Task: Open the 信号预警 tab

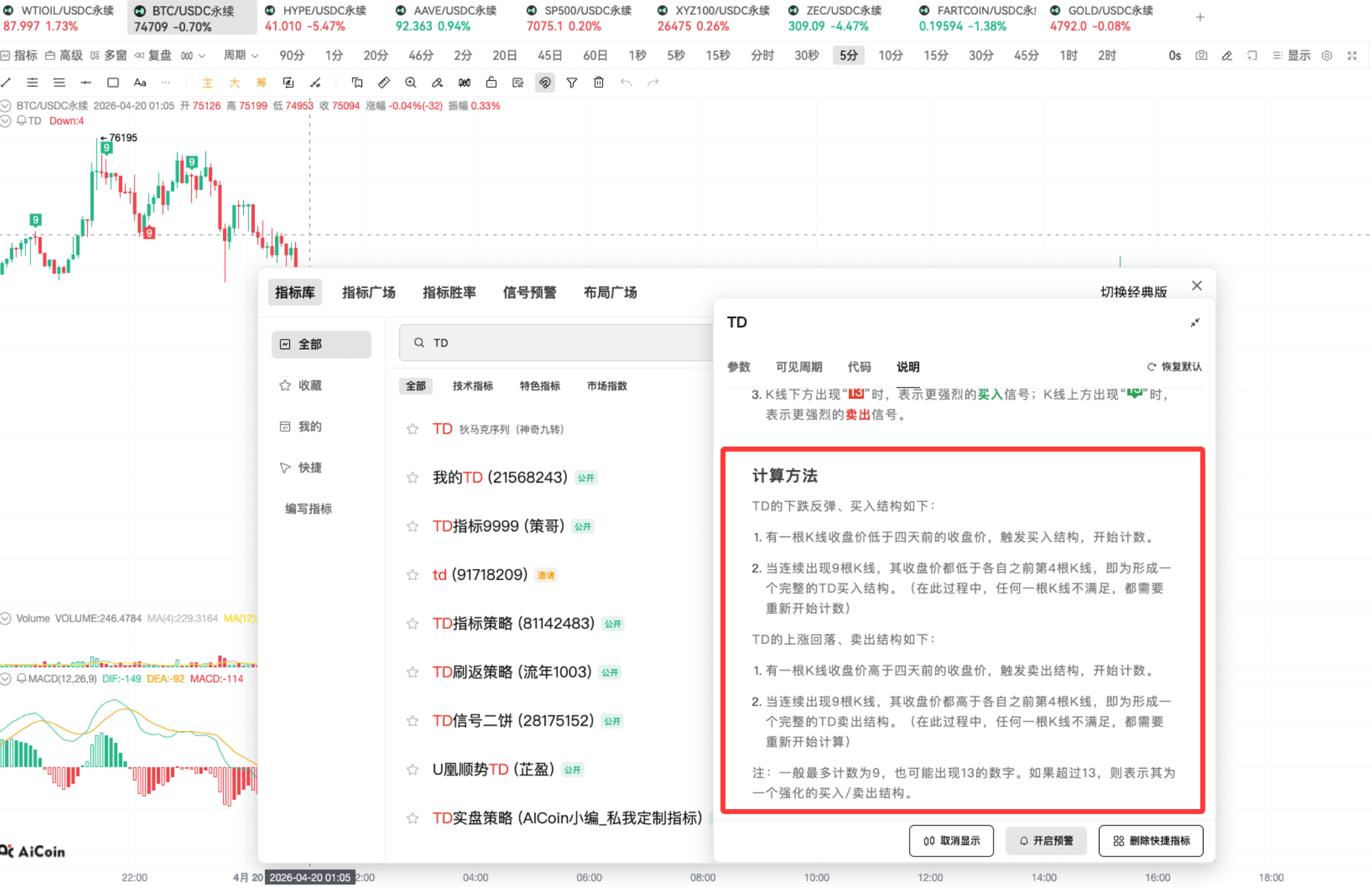Action: pos(530,292)
